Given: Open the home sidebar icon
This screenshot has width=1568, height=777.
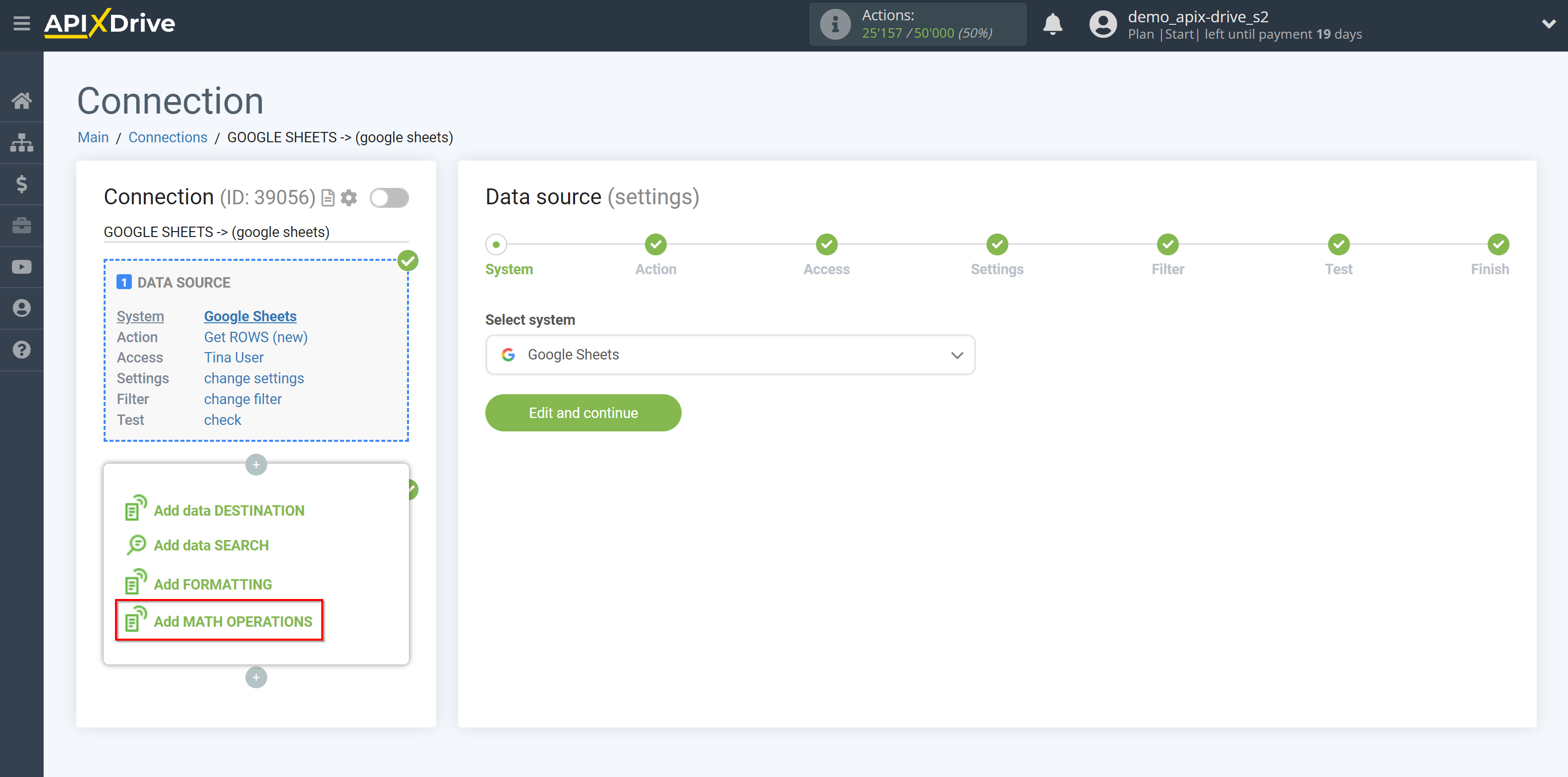Looking at the screenshot, I should (x=22, y=101).
